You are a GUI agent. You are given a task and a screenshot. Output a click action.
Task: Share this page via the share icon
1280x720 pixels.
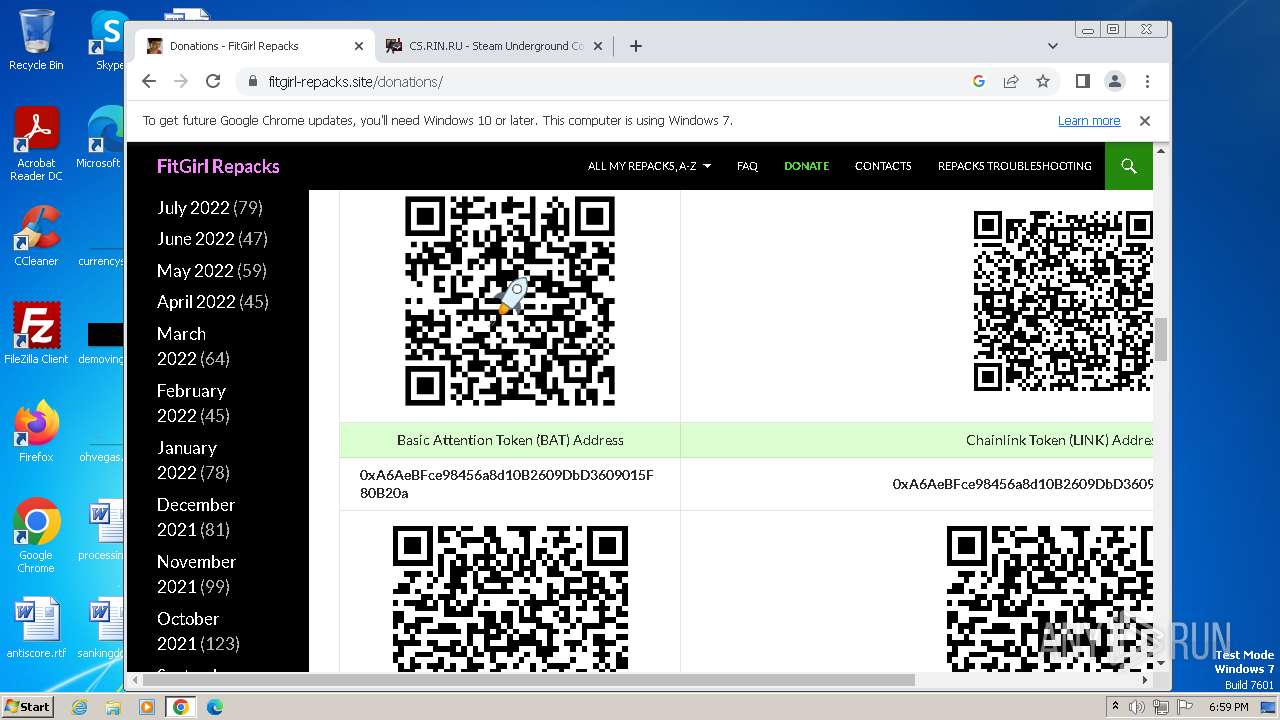(1011, 81)
